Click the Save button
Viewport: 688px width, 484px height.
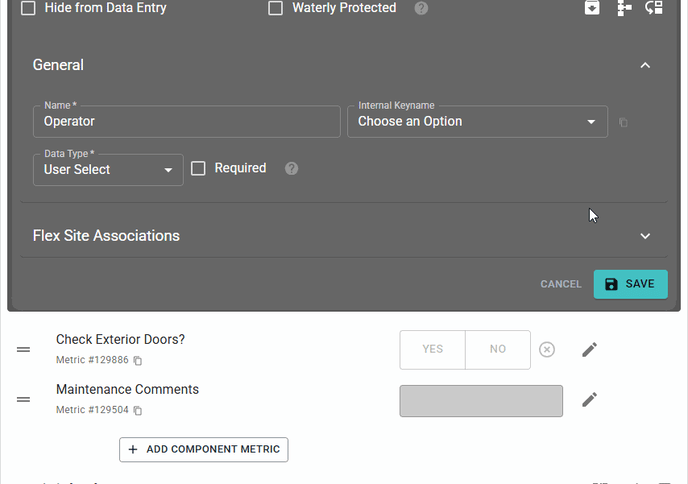pos(630,284)
